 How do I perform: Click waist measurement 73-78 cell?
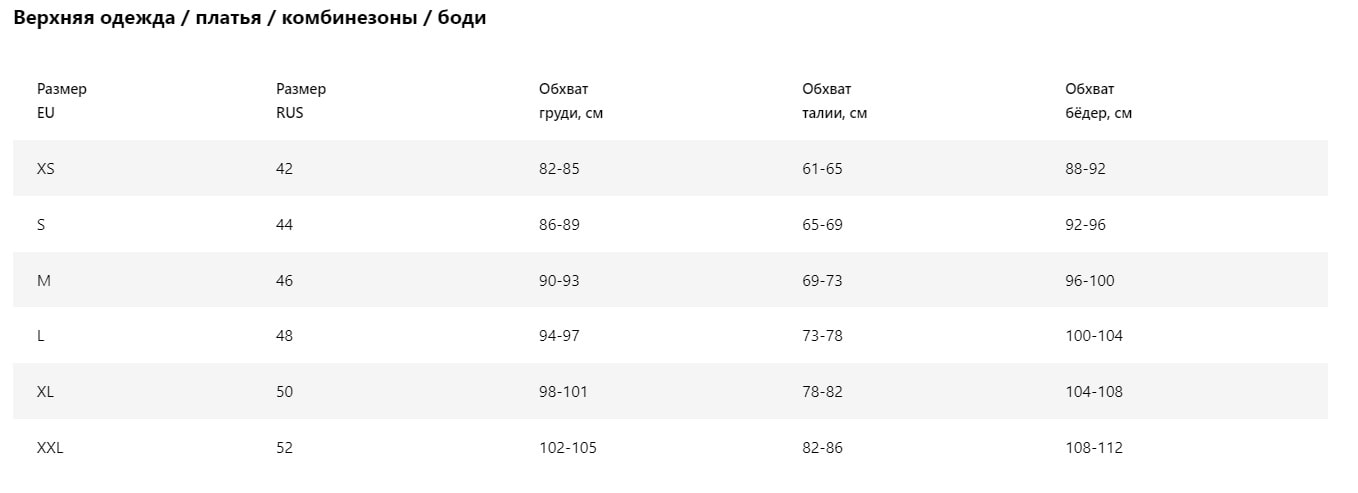click(822, 336)
